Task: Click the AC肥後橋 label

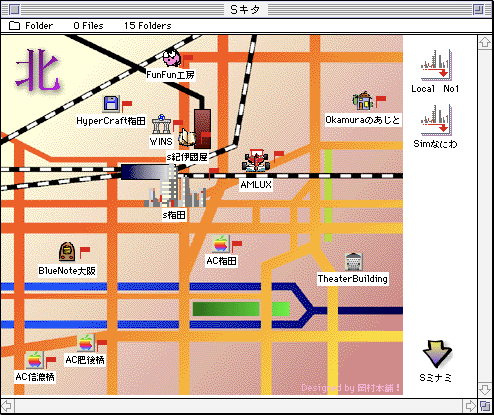Action: pyautogui.click(x=85, y=360)
